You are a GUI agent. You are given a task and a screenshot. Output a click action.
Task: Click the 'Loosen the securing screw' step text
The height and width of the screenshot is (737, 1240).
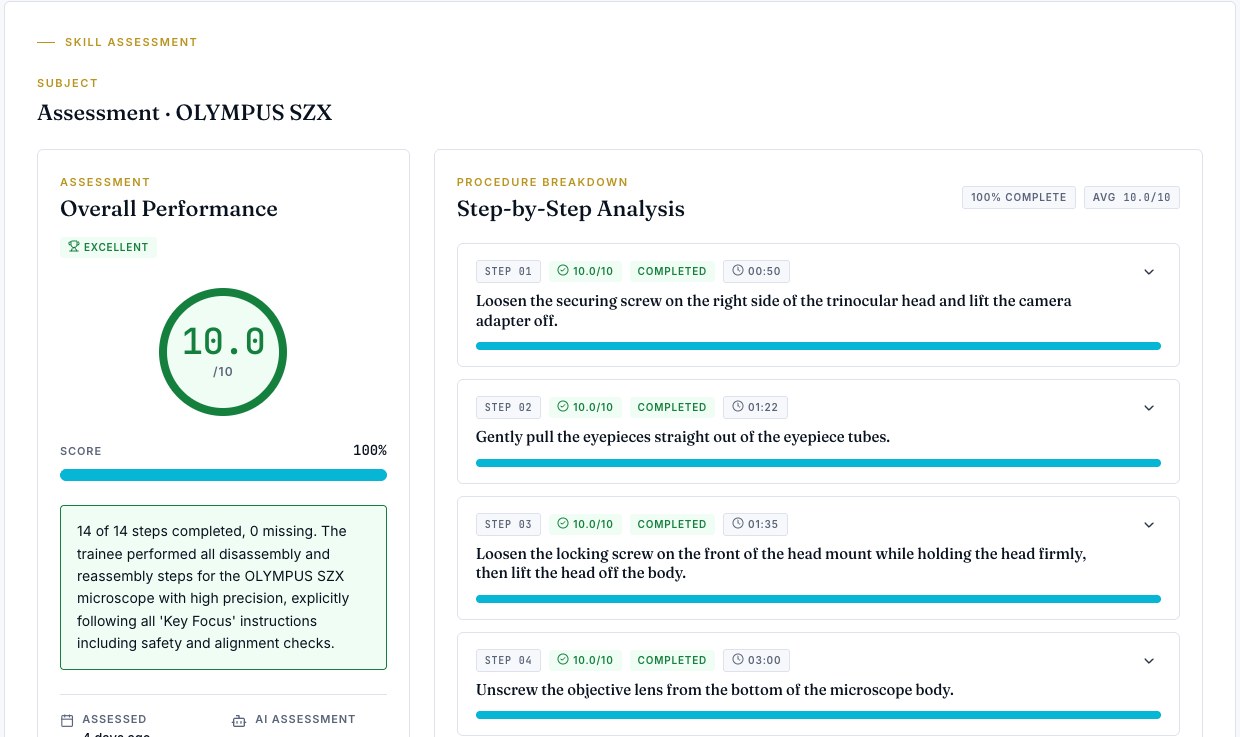(x=774, y=311)
